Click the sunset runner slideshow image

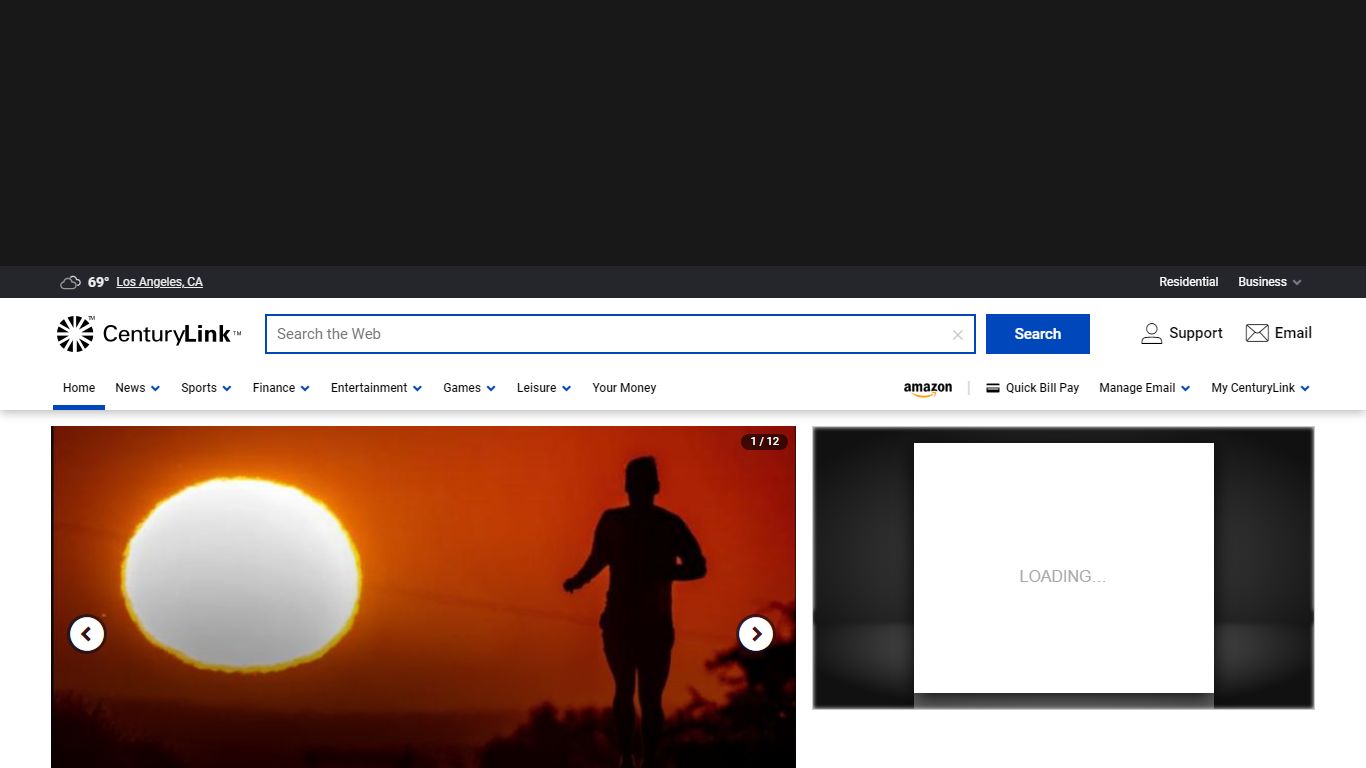(x=423, y=597)
